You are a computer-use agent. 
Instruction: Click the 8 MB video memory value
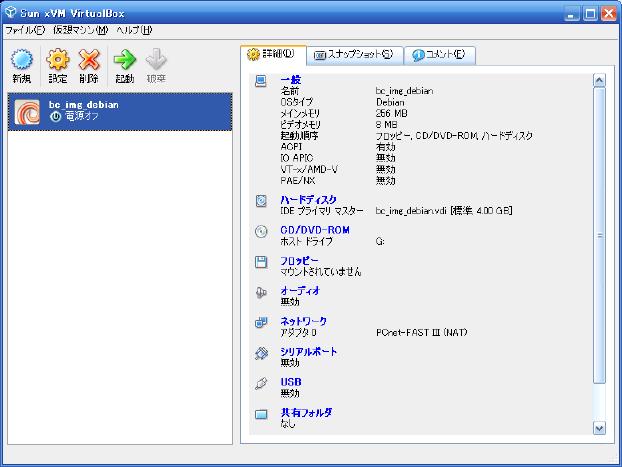pyautogui.click(x=386, y=125)
